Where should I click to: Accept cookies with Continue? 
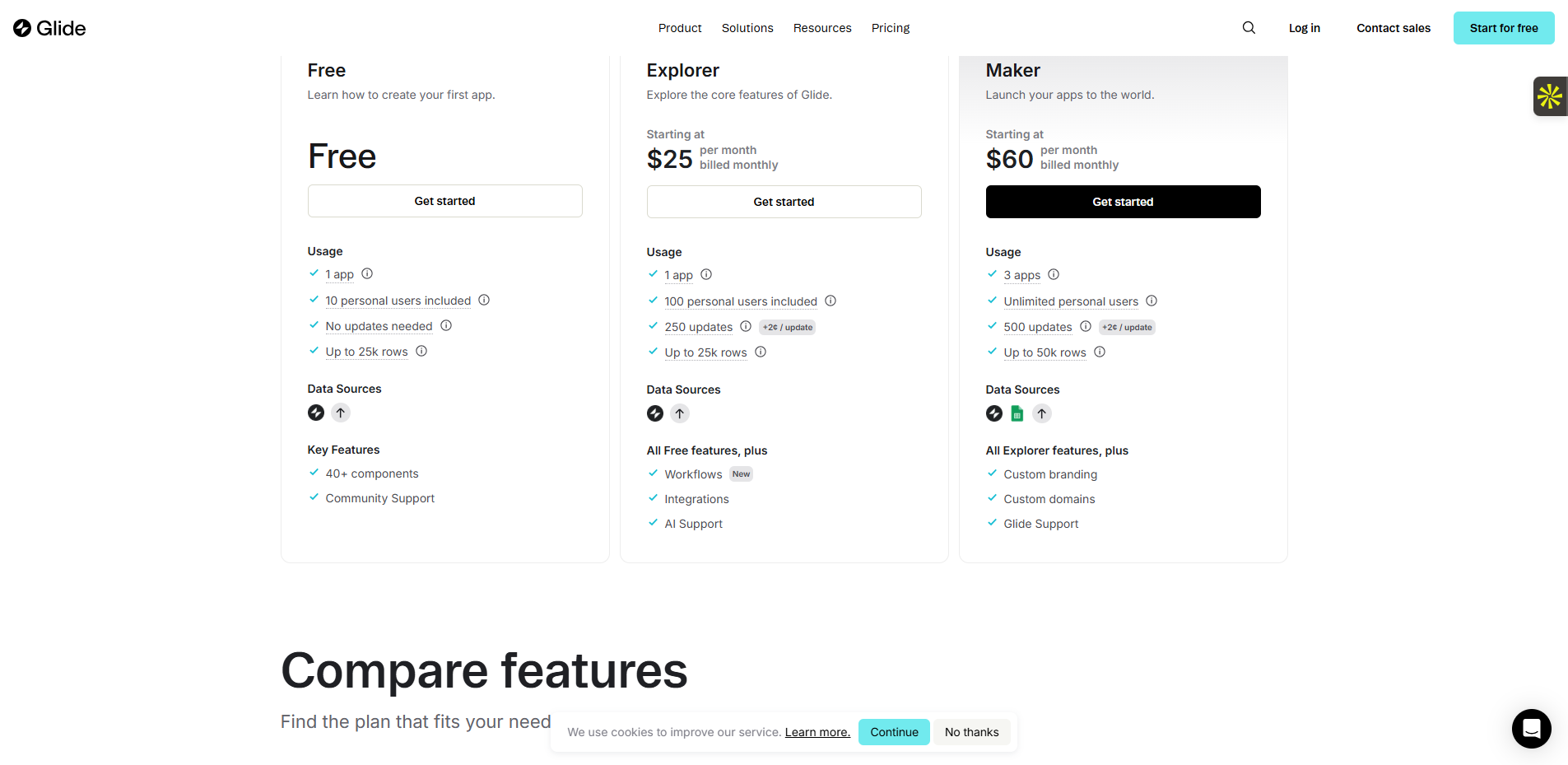894,732
